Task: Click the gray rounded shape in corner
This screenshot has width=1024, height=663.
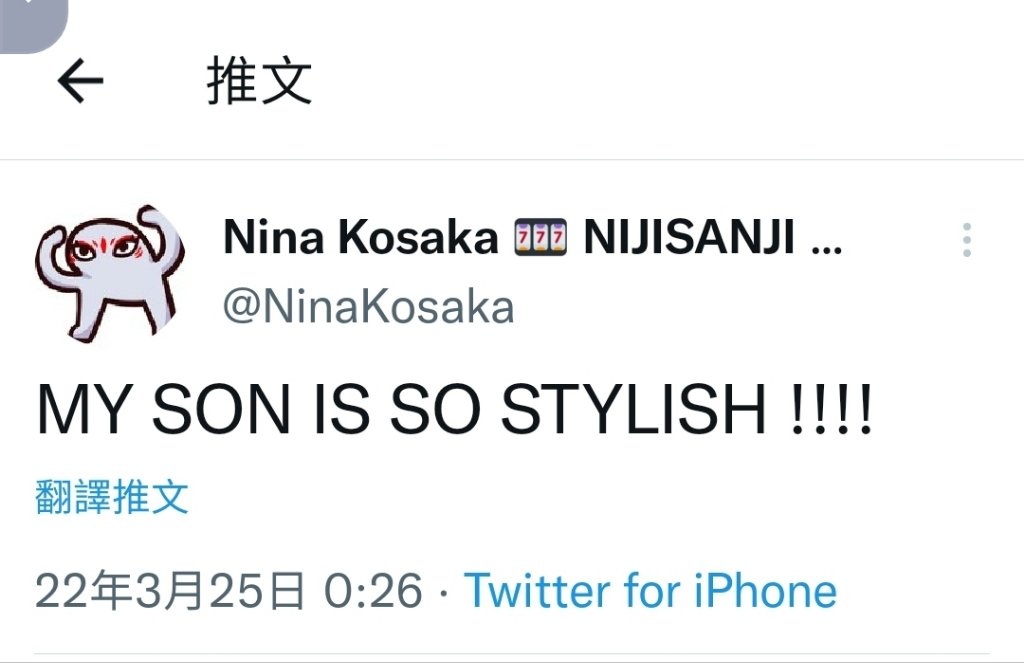Action: [x=33, y=25]
